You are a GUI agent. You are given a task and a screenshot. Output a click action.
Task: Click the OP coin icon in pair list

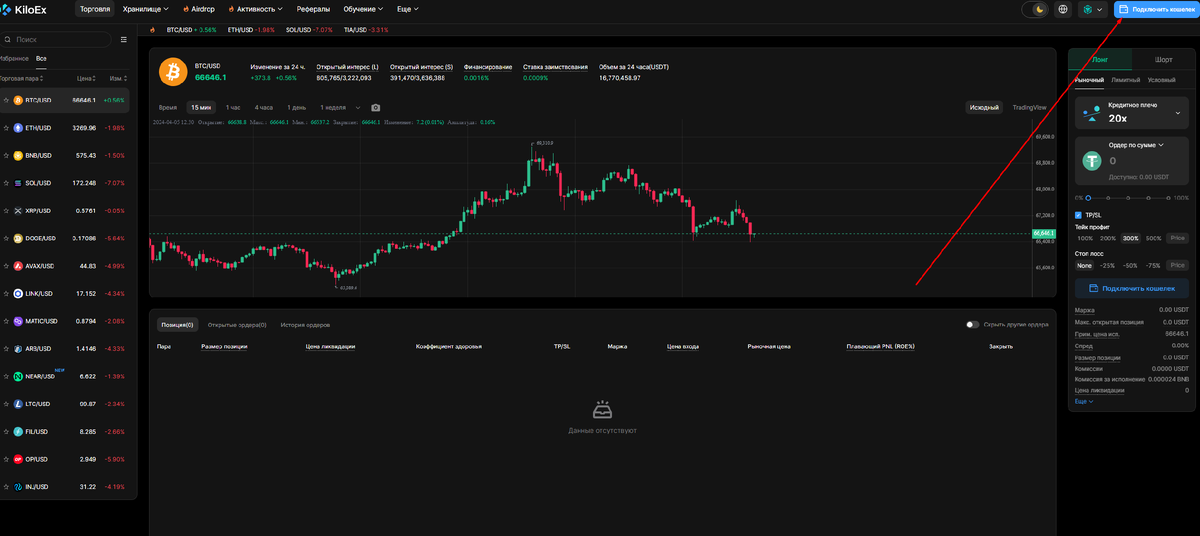[x=18, y=459]
